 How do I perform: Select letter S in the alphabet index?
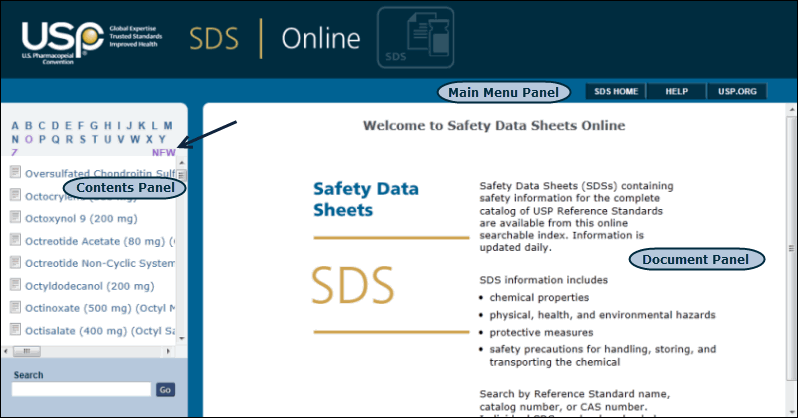(82, 140)
